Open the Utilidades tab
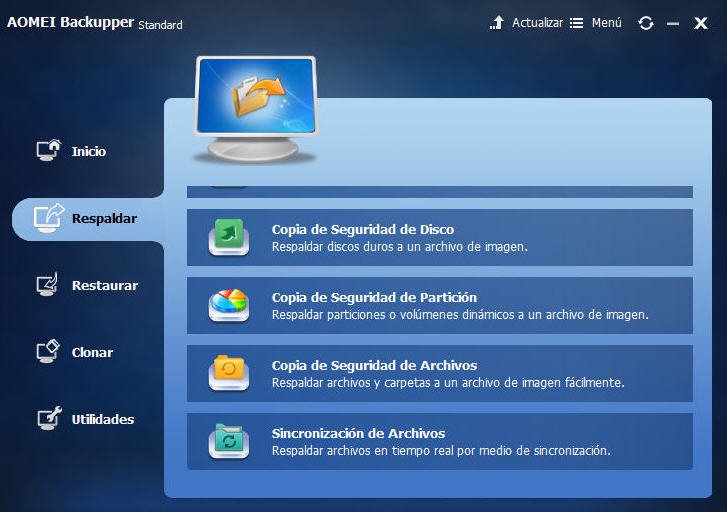This screenshot has height=512, width=727. click(x=103, y=419)
